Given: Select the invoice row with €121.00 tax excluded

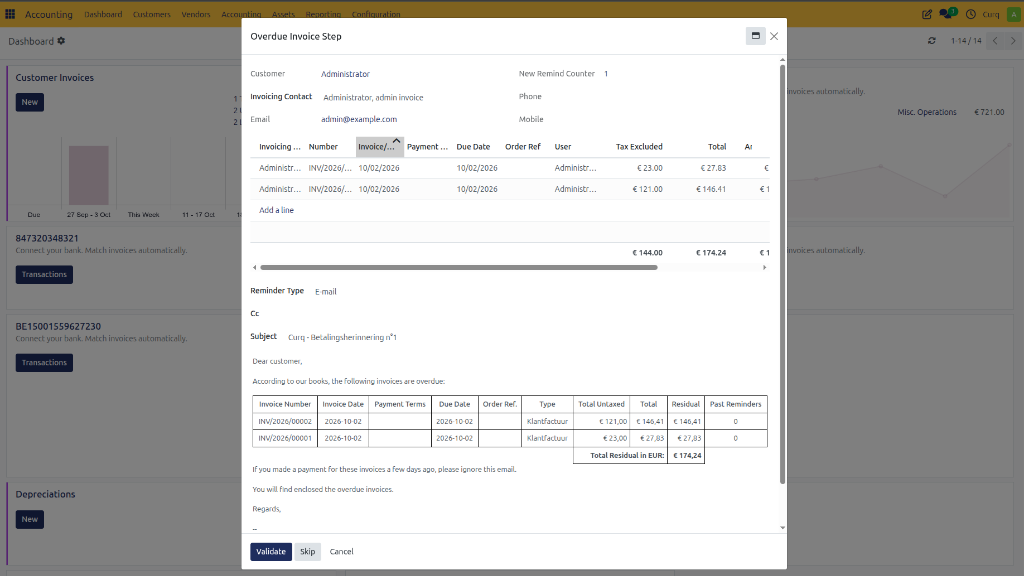Looking at the screenshot, I should click(510, 189).
